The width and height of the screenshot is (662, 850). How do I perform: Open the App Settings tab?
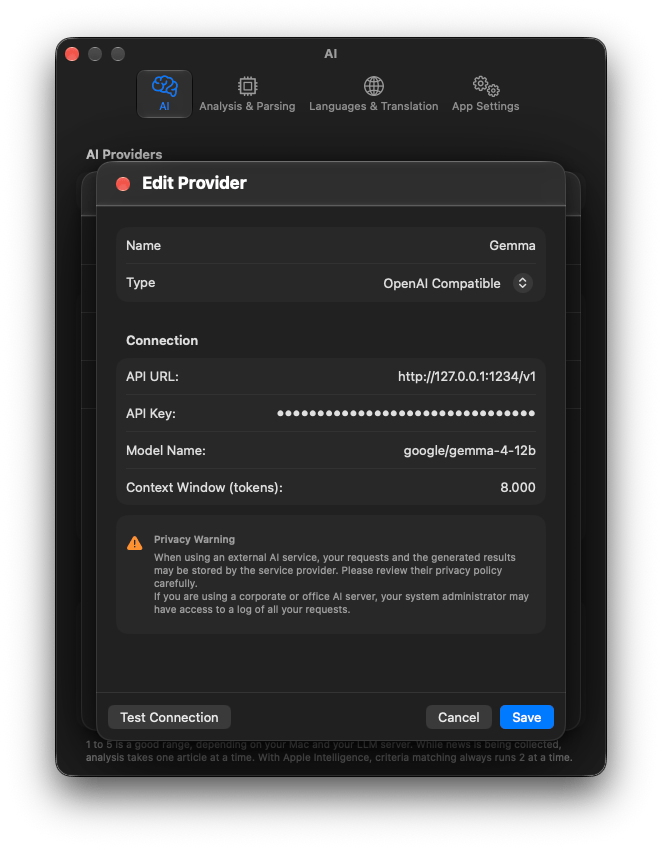tap(486, 94)
